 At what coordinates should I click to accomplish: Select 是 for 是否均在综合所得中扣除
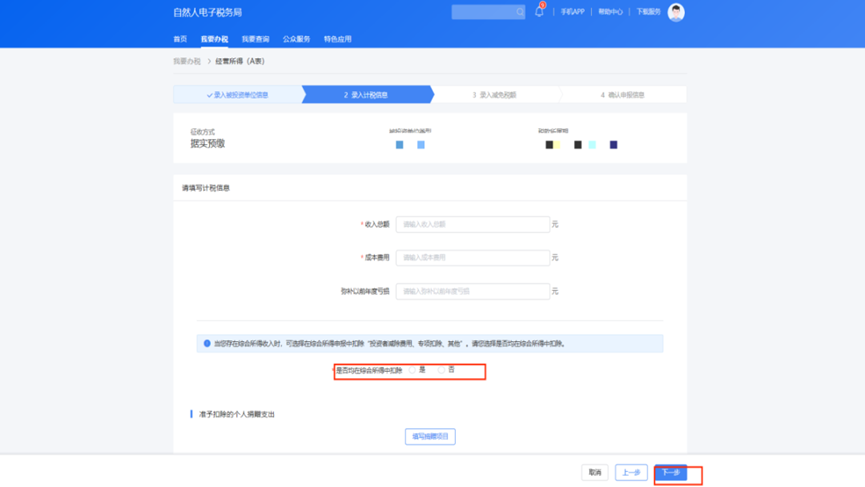pos(412,370)
